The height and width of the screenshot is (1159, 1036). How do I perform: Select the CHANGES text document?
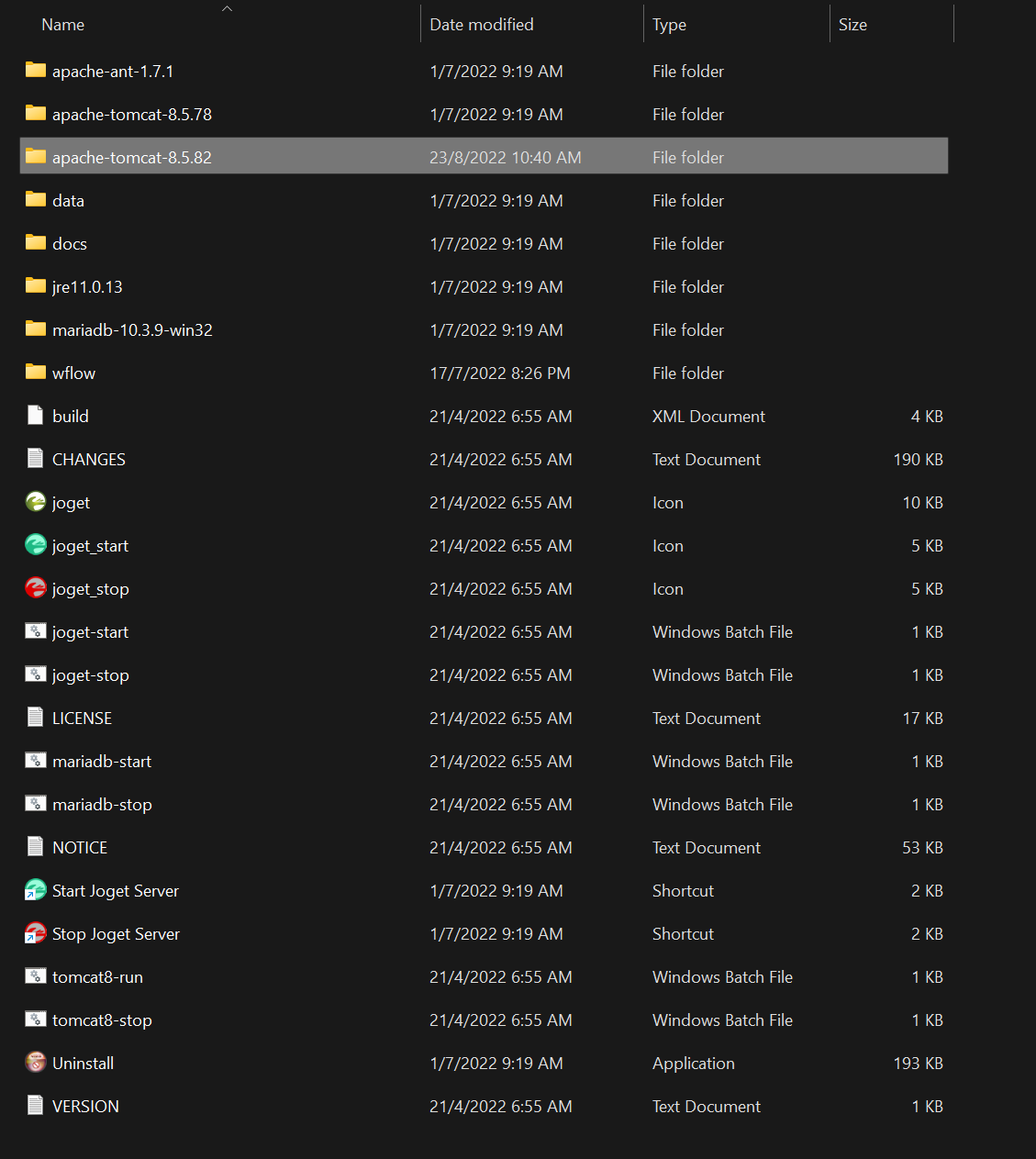tap(89, 460)
